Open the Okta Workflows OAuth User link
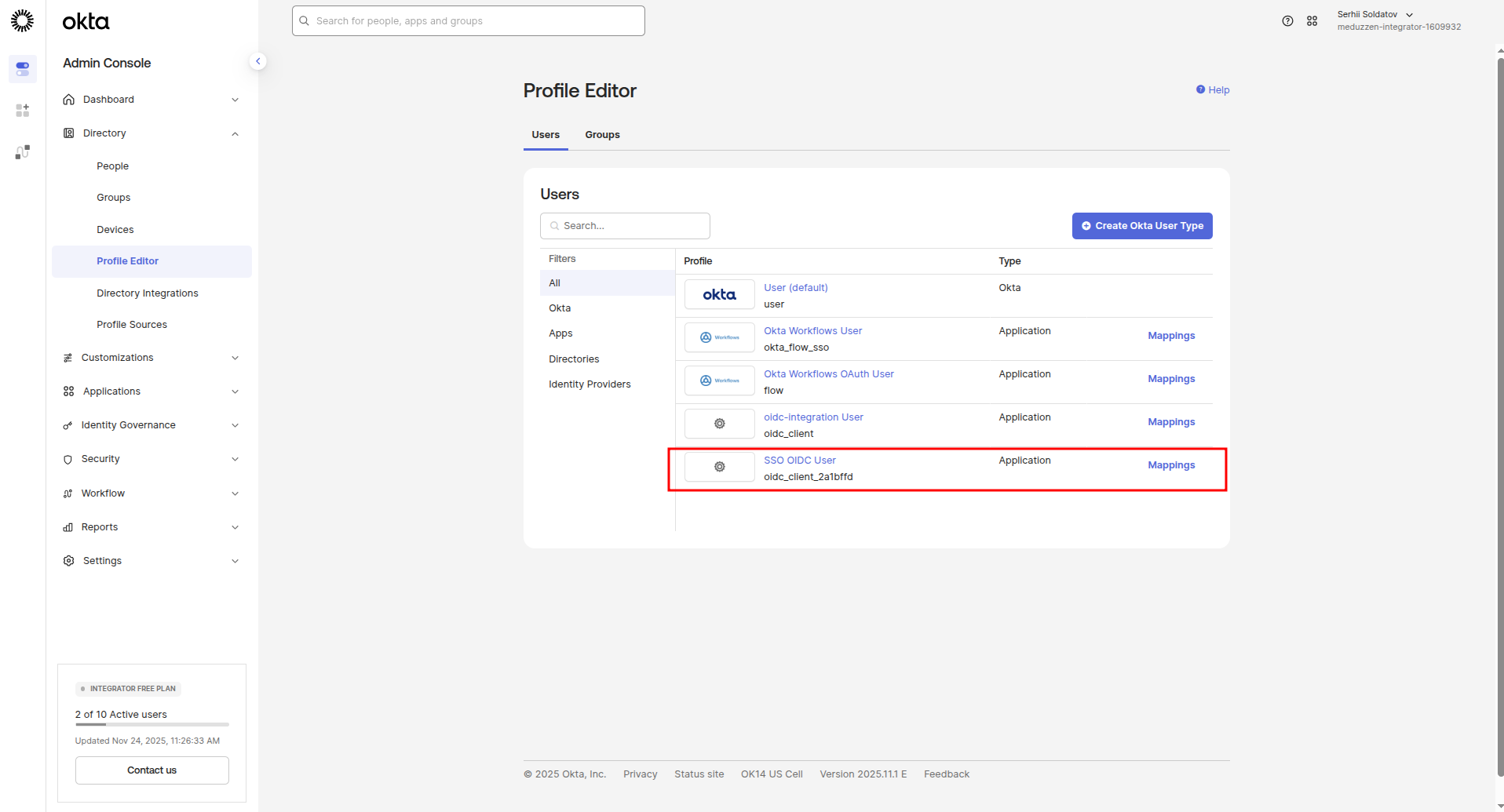The height and width of the screenshot is (812, 1504). pyautogui.click(x=828, y=374)
